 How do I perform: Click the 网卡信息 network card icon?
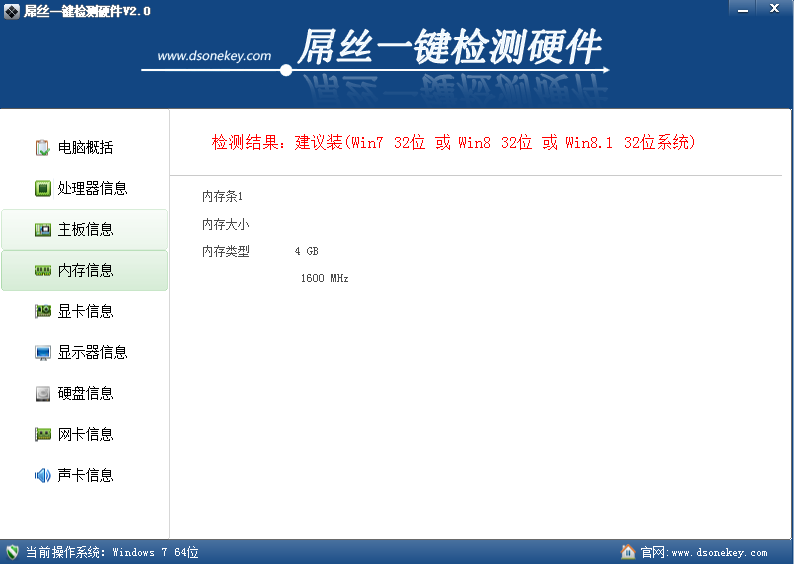coord(43,435)
